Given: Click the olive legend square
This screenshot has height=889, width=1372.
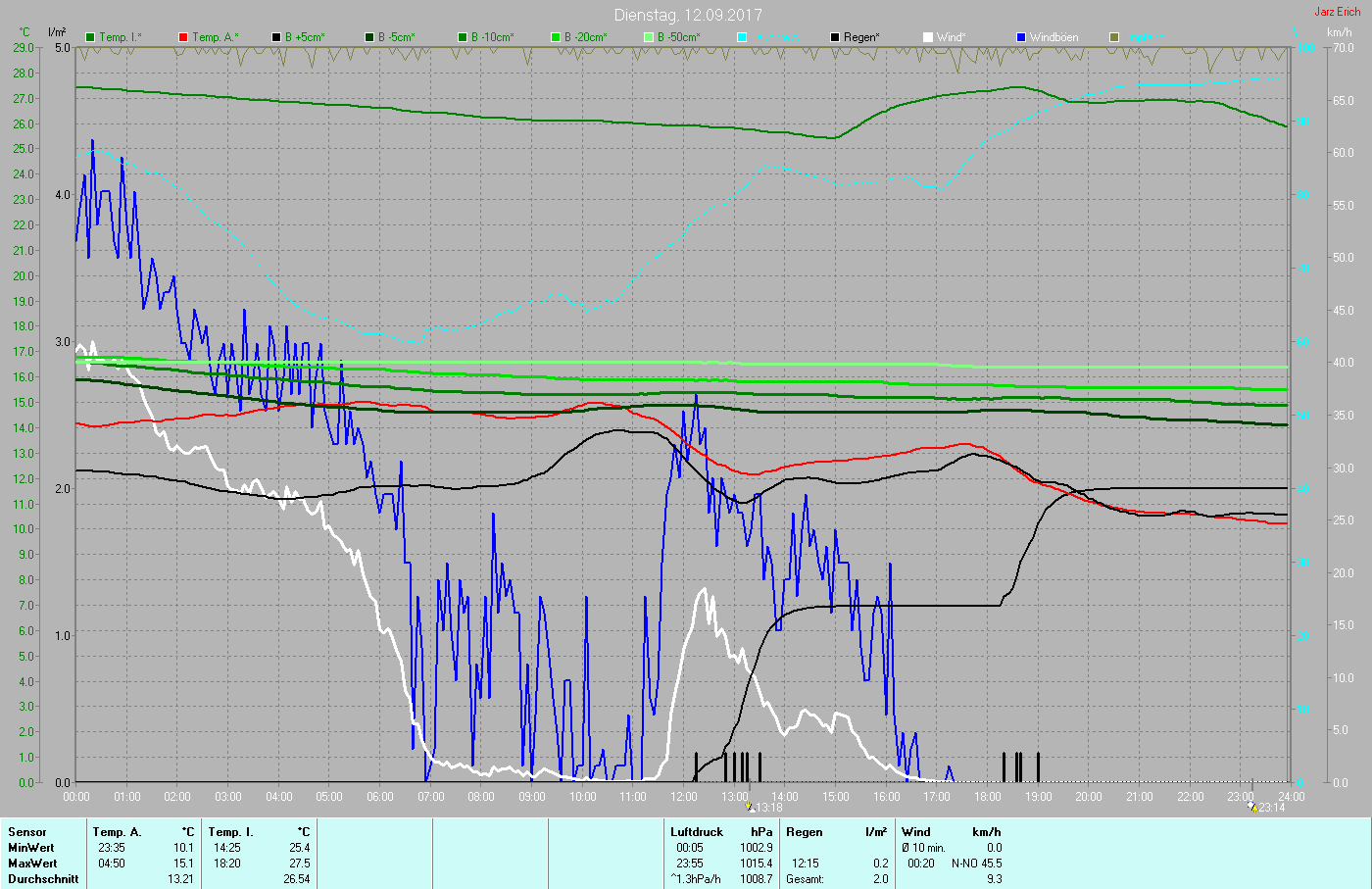Looking at the screenshot, I should (1114, 37).
